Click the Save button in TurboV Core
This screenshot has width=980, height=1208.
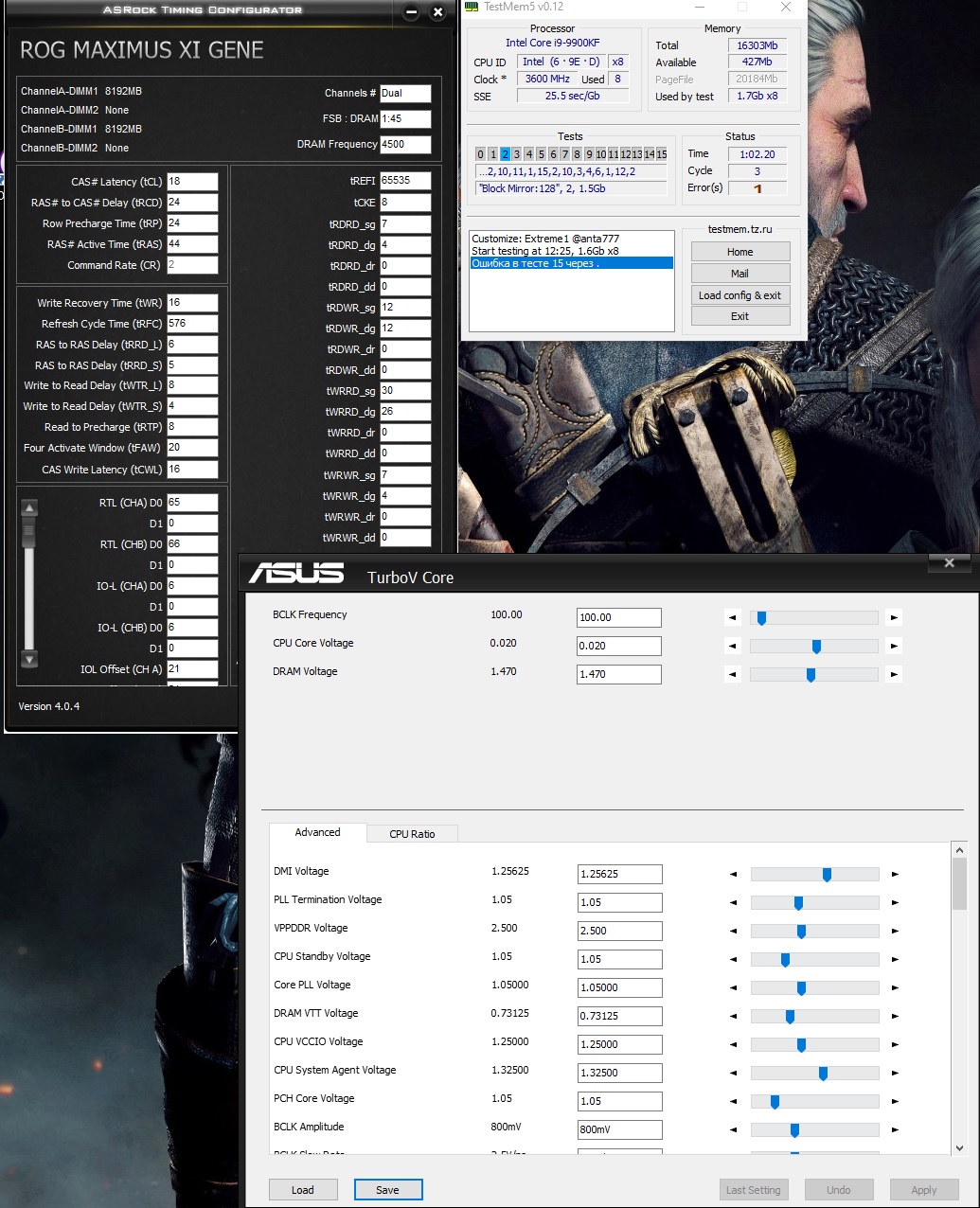point(388,1190)
